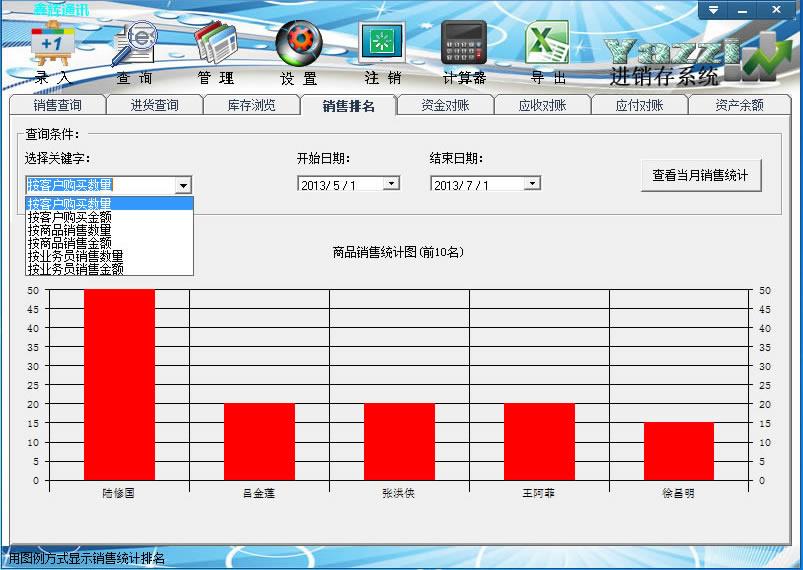This screenshot has height=570, width=803.
Task: Open the 录入 entry icon
Action: click(x=53, y=45)
